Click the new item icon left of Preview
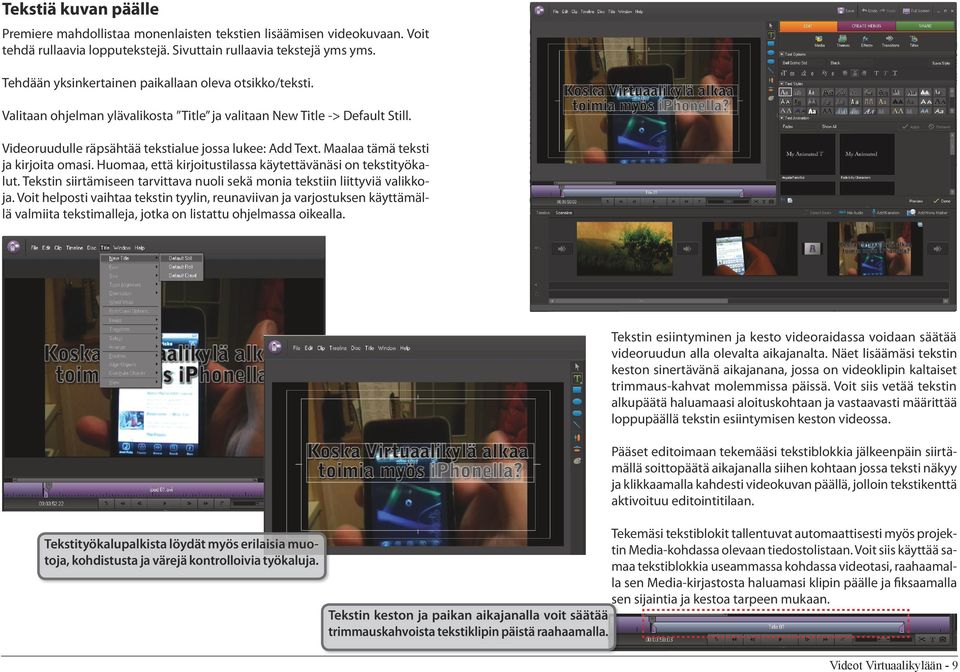 coord(790,200)
